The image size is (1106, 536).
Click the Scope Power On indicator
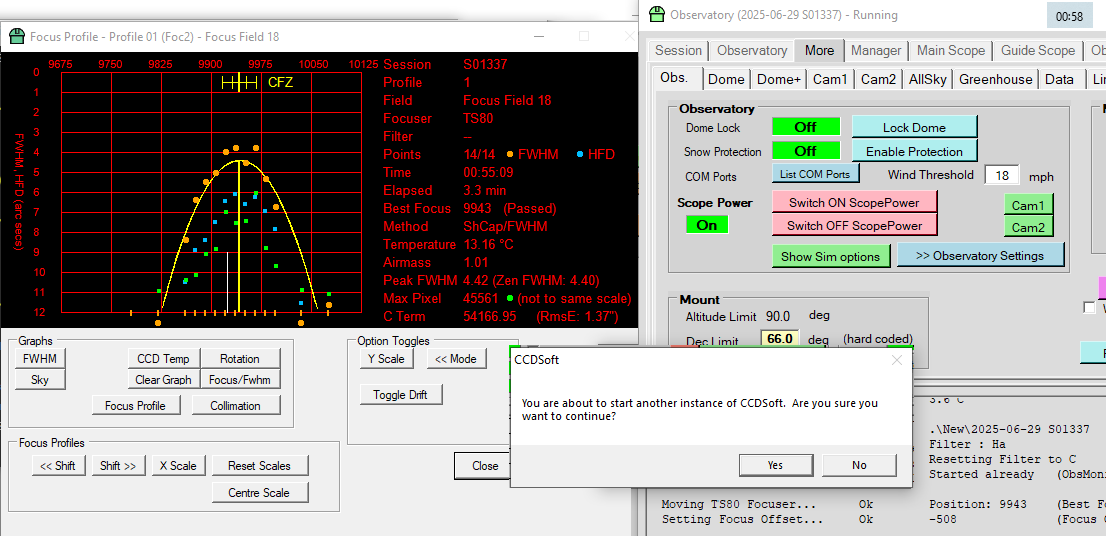tap(707, 225)
